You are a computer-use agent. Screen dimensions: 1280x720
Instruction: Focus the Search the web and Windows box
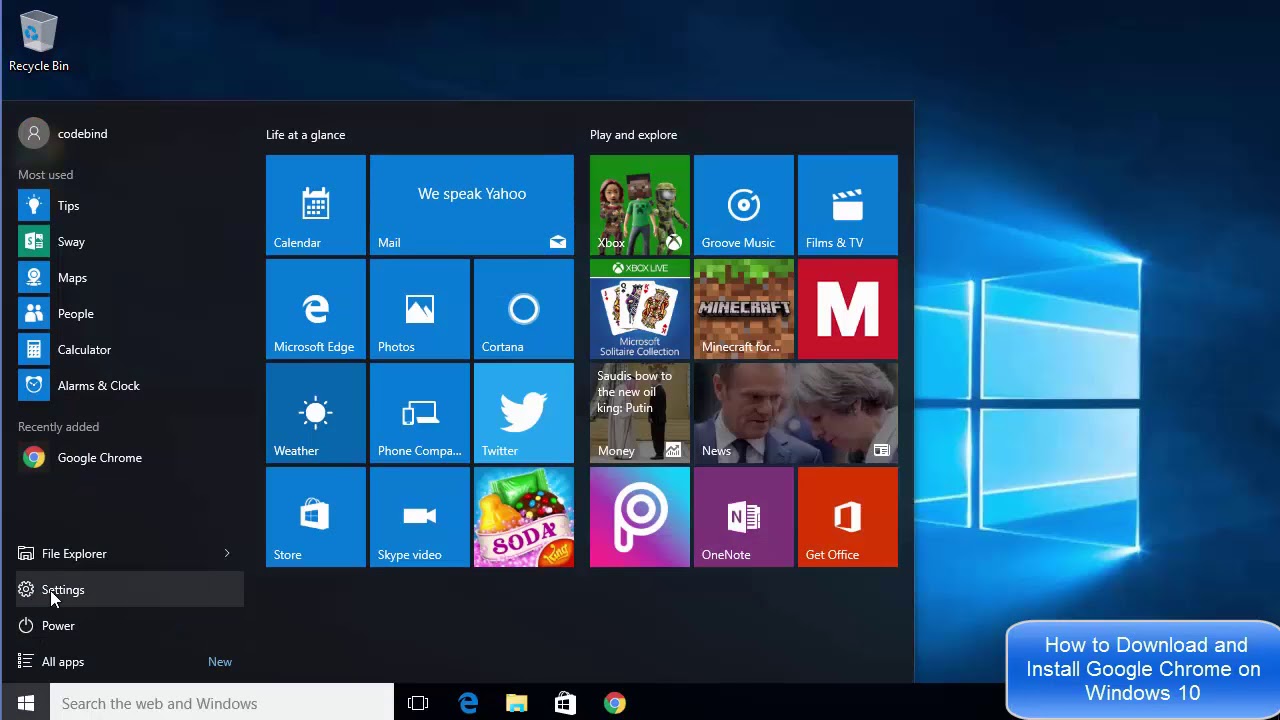(222, 703)
